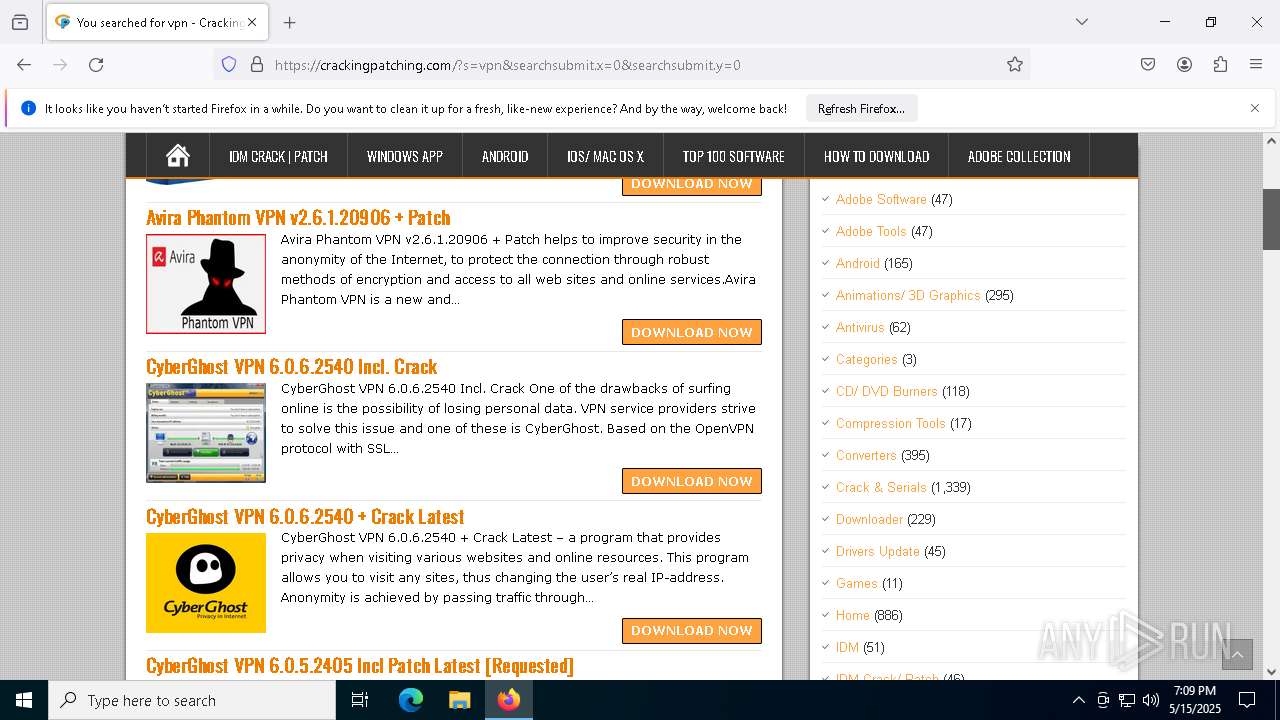The height and width of the screenshot is (720, 1280).
Task: Open the TOP 100 SOFTWARE menu item
Action: 734,156
